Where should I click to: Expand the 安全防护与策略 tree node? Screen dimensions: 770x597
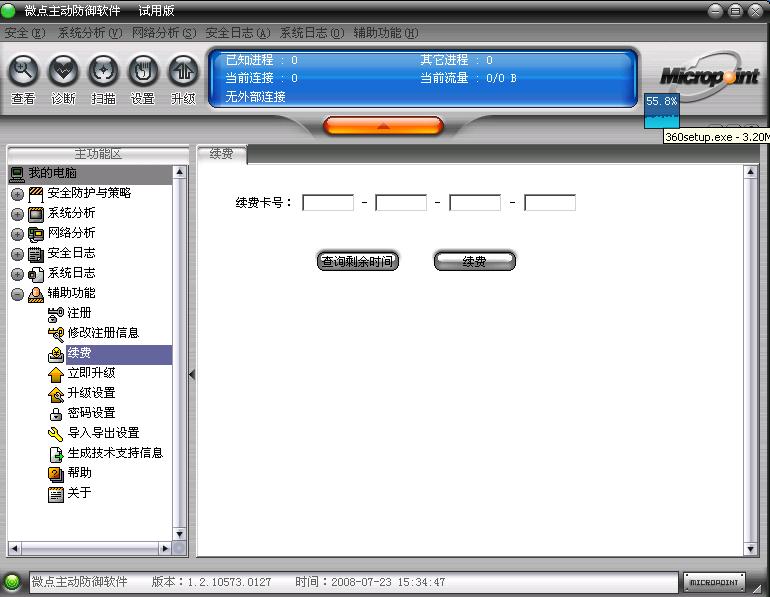(x=17, y=194)
